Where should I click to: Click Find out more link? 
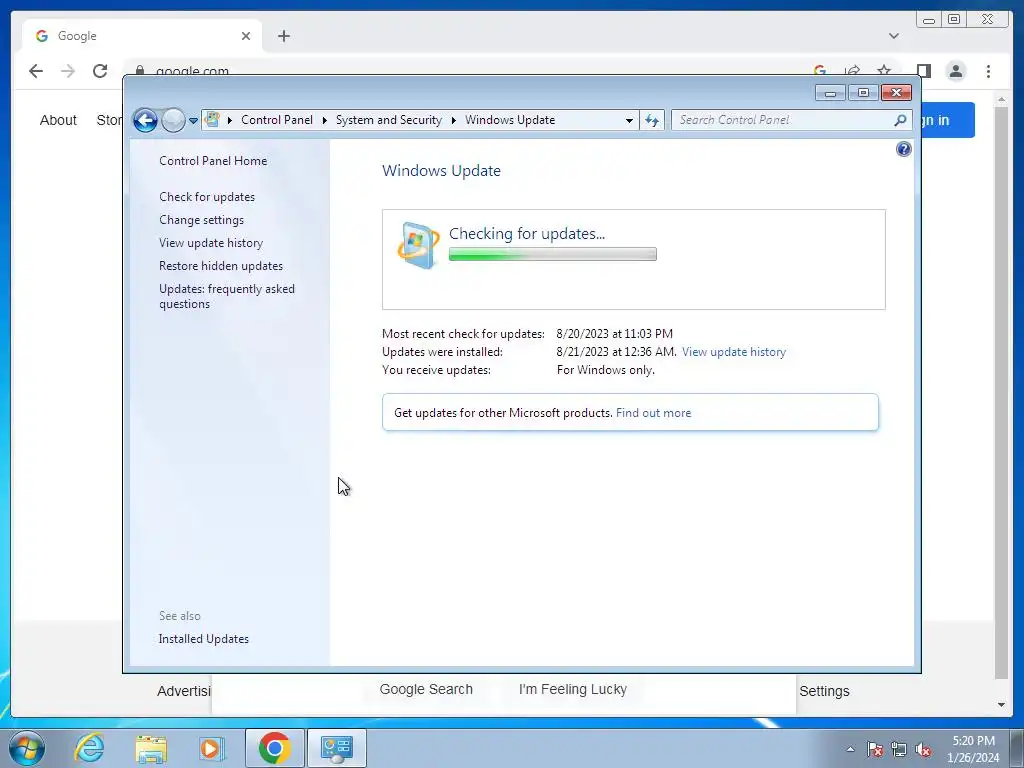tap(653, 413)
